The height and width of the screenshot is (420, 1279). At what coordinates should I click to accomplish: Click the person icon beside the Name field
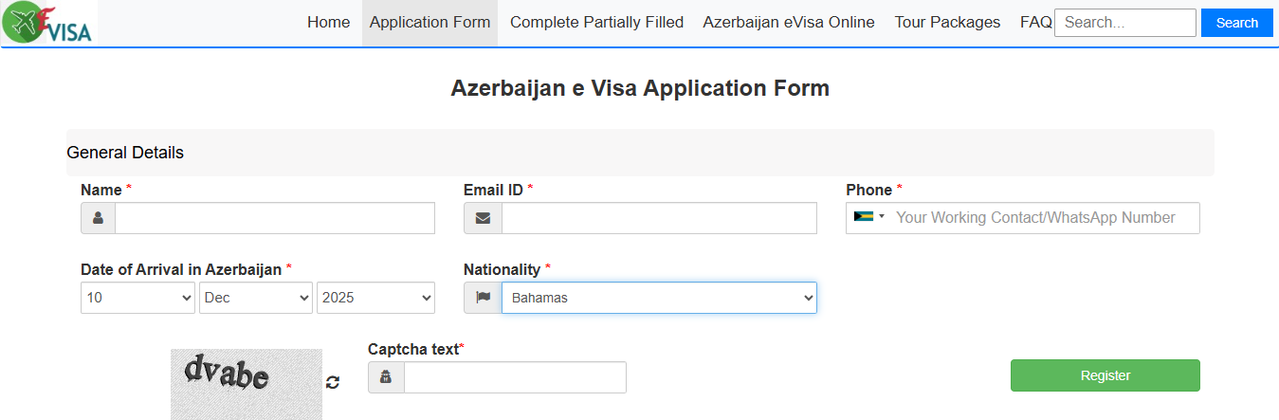98,218
